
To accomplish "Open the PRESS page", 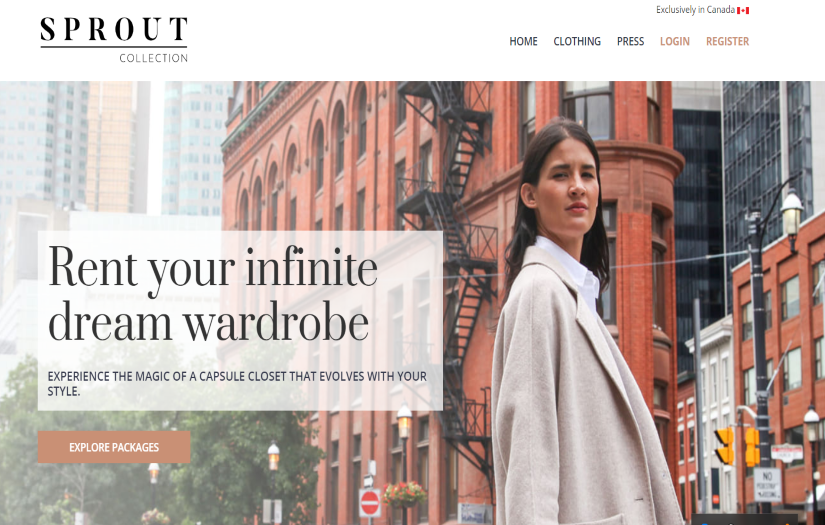I will tap(630, 42).
